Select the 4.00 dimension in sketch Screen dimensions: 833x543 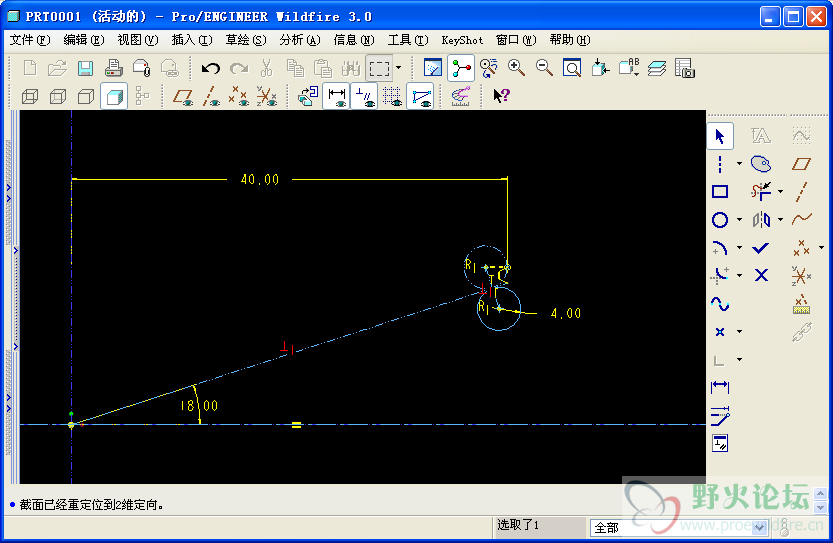tap(565, 313)
